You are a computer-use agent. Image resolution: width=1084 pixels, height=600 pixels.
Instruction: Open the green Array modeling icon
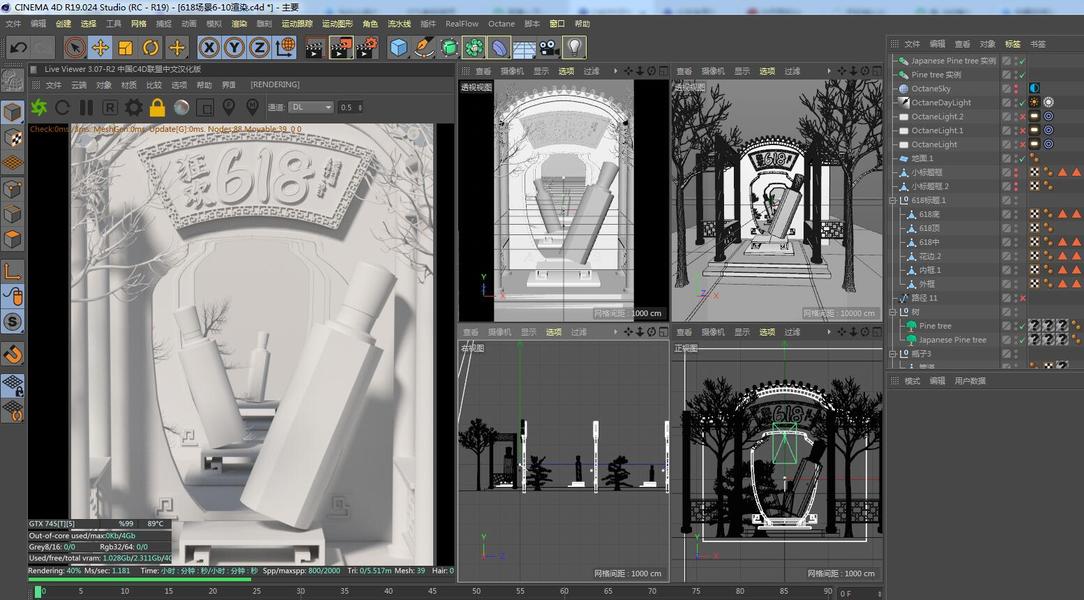pos(474,48)
